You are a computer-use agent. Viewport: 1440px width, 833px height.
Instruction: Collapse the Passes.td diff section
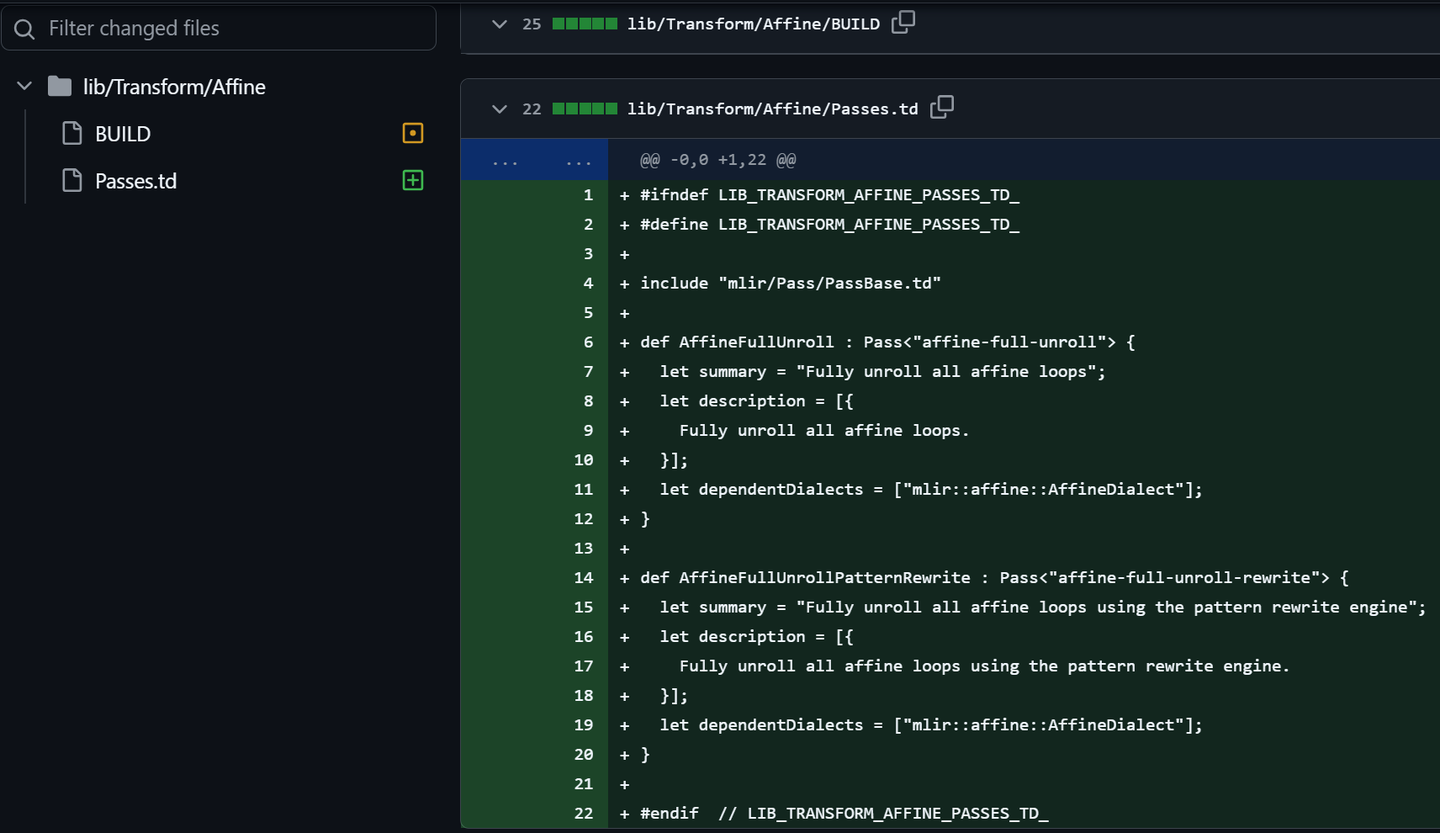[500, 109]
